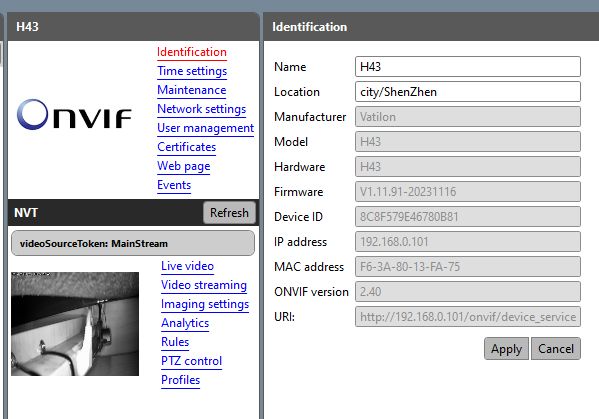Click the ONVIF version label
The height and width of the screenshot is (419, 599).
311,292
